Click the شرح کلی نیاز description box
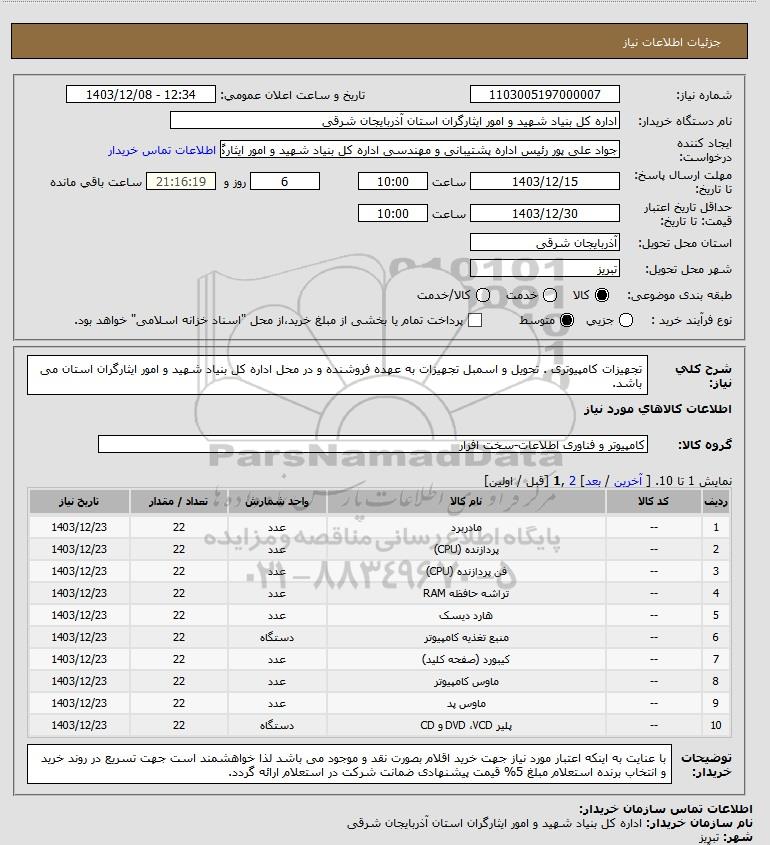 [337, 375]
